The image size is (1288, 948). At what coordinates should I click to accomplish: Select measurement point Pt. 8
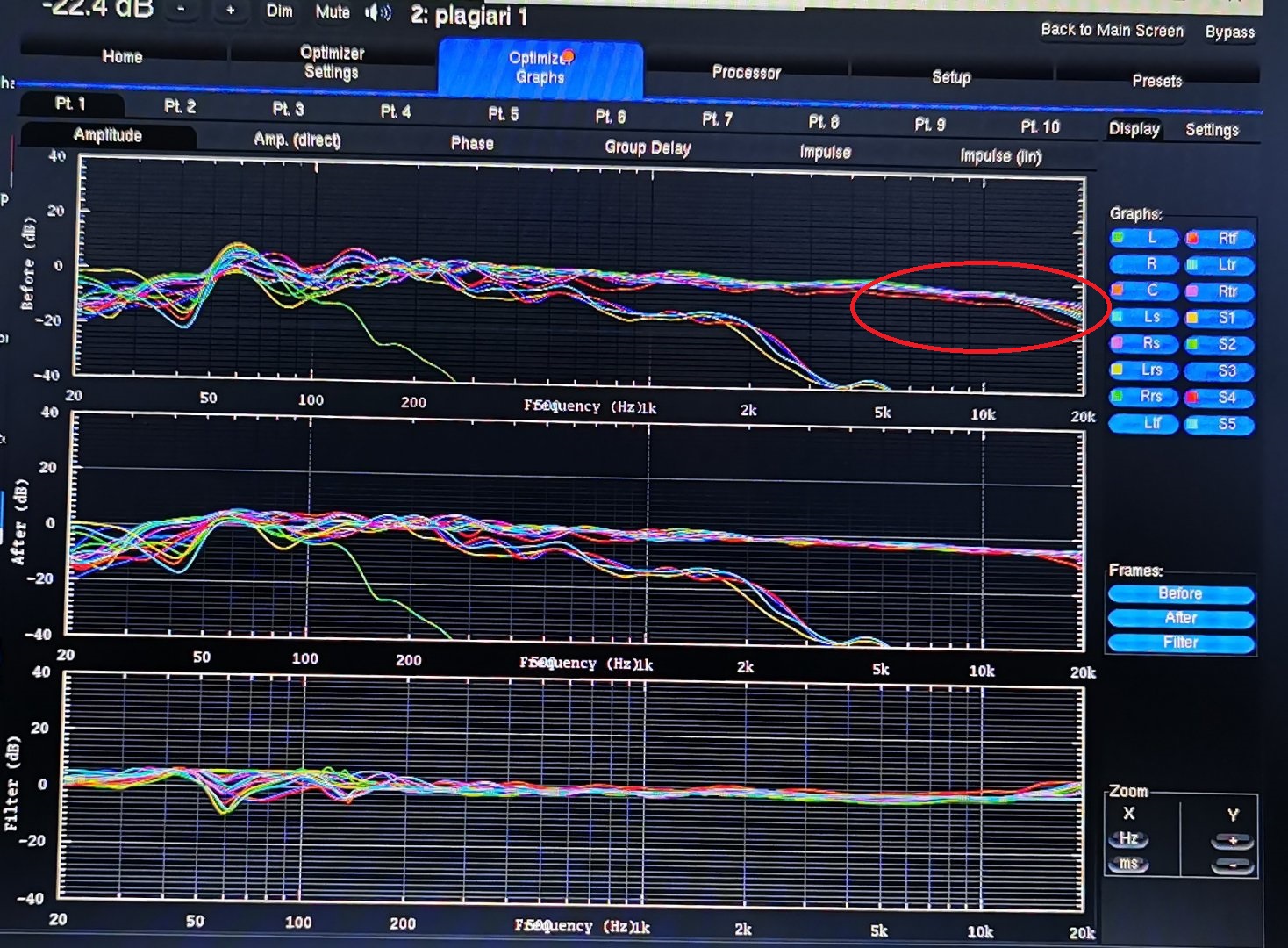coord(823,122)
